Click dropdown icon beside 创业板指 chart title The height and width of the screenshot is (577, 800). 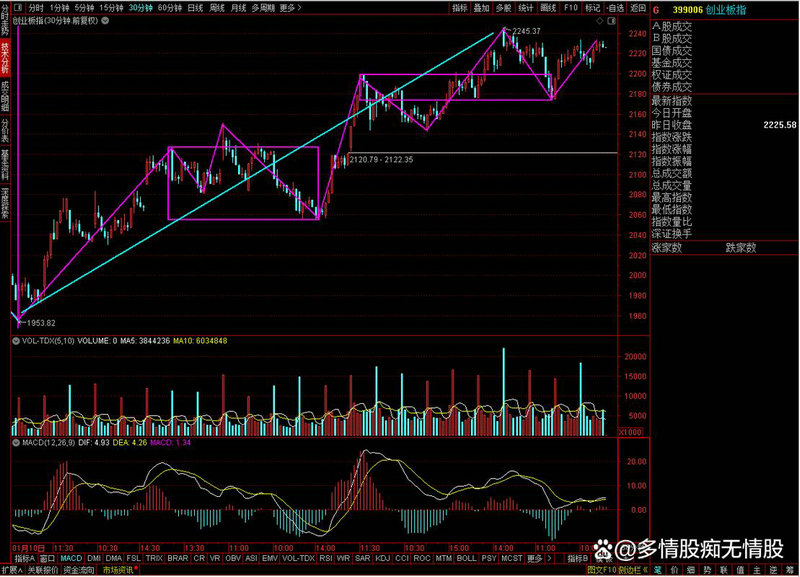pyautogui.click(x=104, y=20)
